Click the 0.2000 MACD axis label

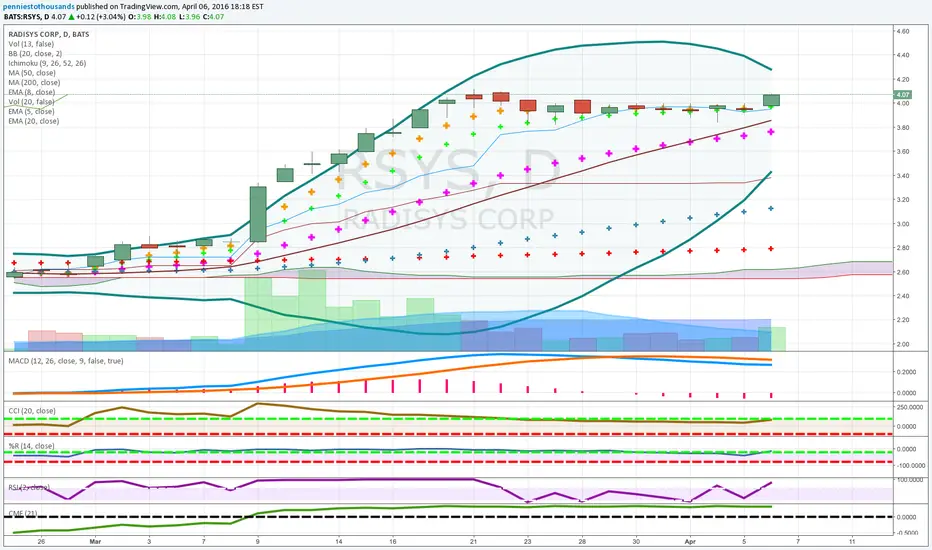906,372
